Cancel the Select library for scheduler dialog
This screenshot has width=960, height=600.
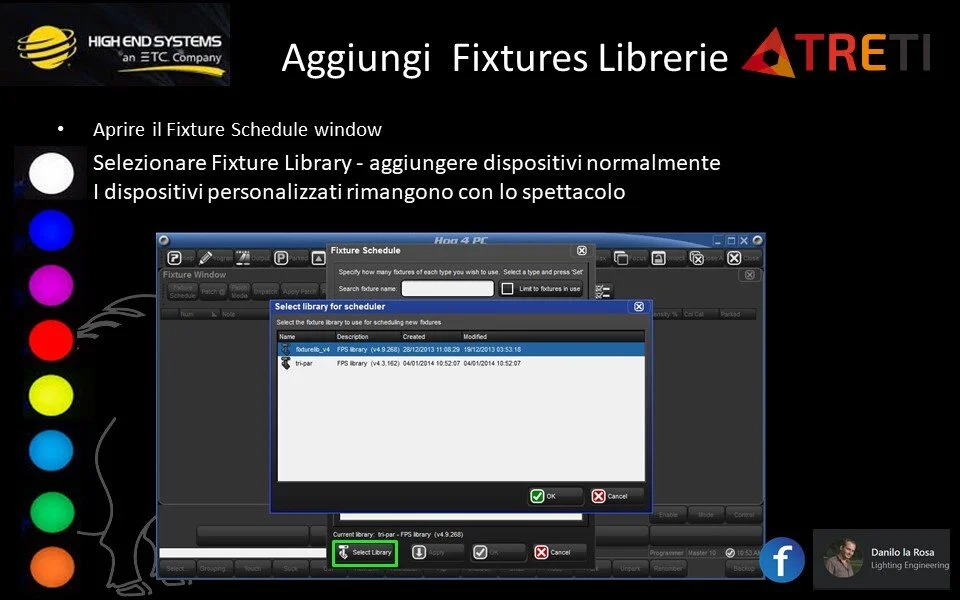click(617, 496)
